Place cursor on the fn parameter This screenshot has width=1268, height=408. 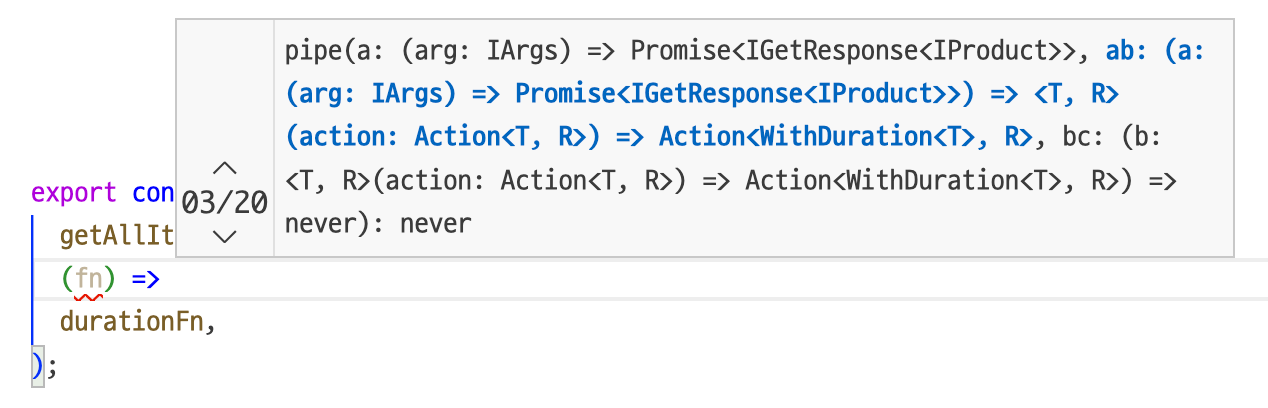click(89, 279)
